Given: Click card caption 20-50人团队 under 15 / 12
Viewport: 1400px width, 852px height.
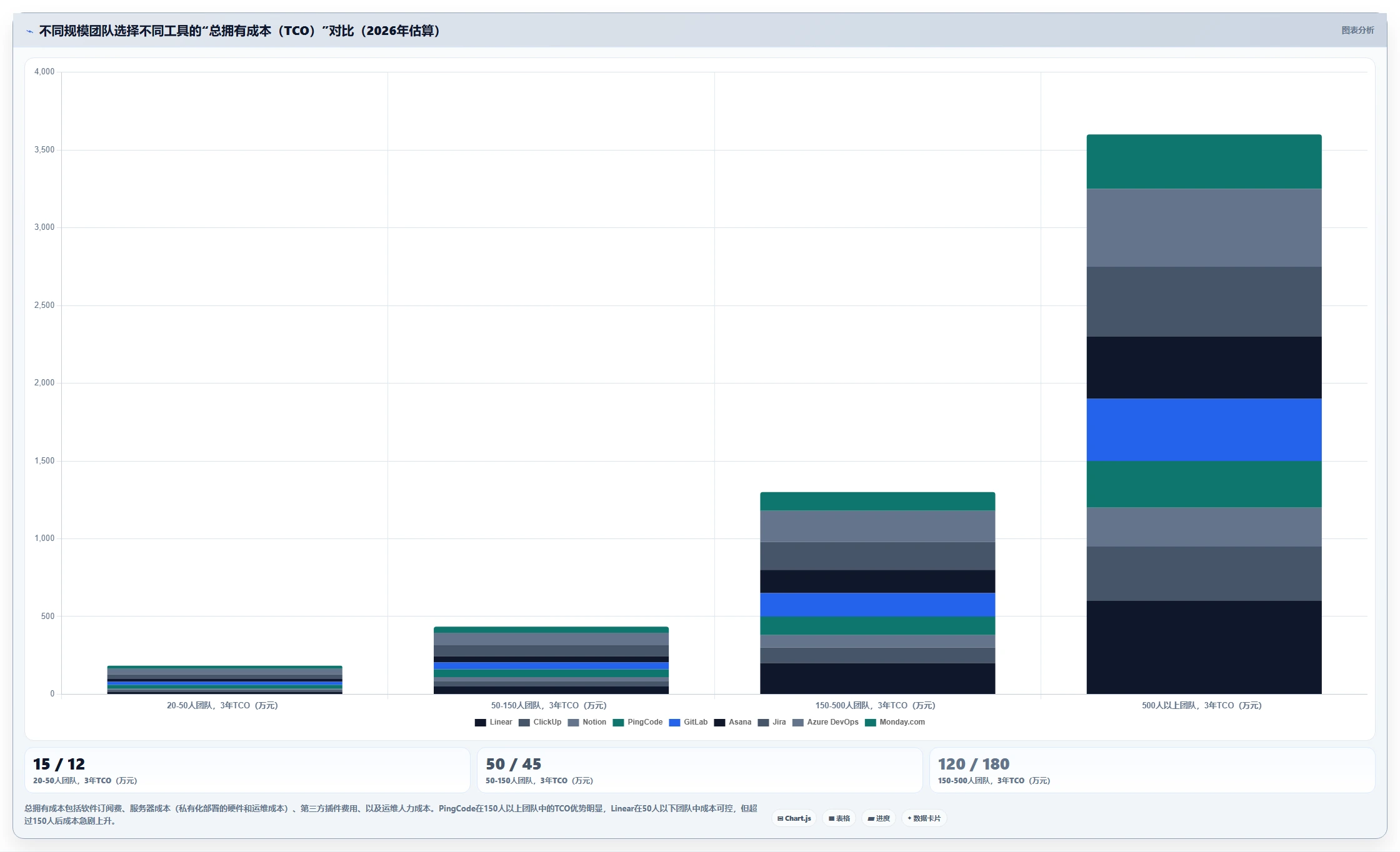Looking at the screenshot, I should tap(85, 781).
